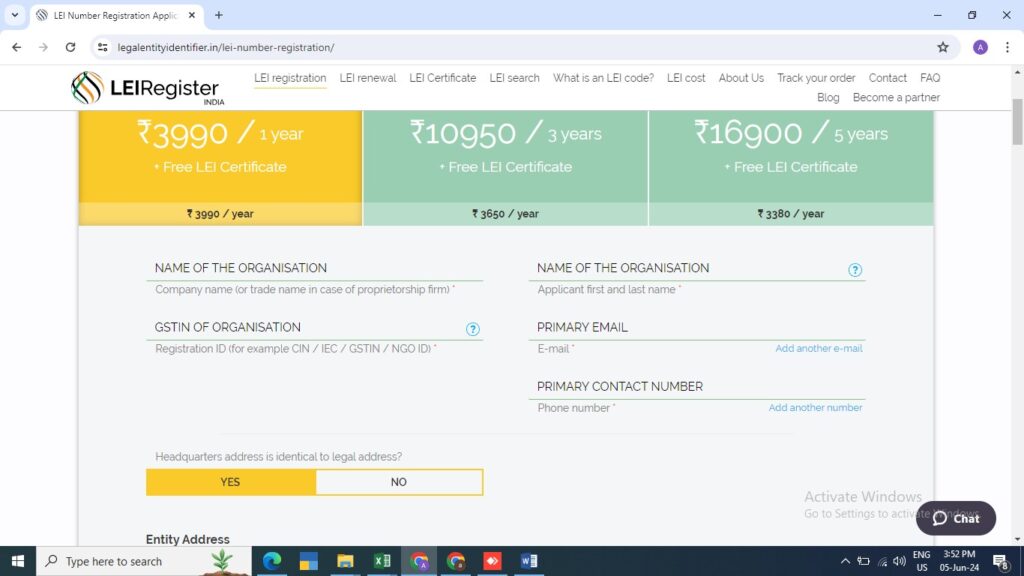
Task: Select NO for identical headquarters address
Action: click(x=399, y=482)
